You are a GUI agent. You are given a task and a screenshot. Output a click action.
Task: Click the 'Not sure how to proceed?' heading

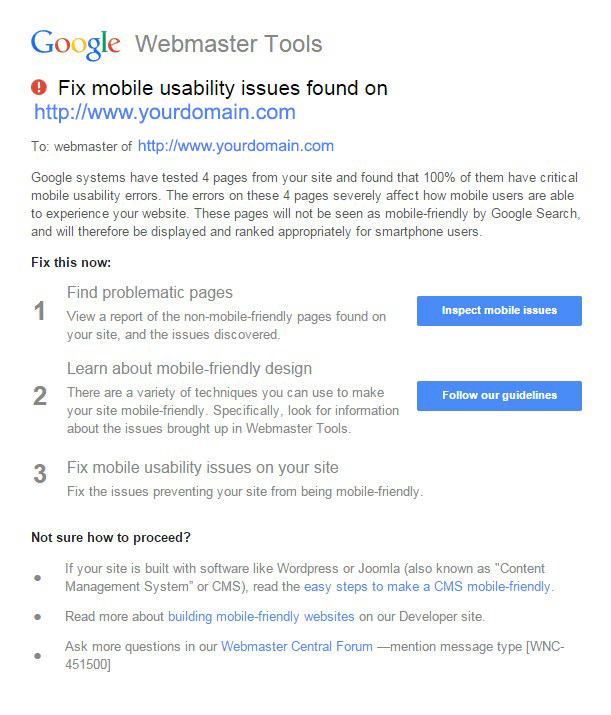(111, 538)
